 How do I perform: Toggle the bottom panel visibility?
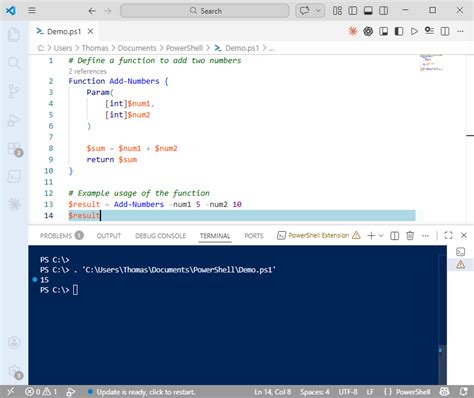click(x=368, y=11)
